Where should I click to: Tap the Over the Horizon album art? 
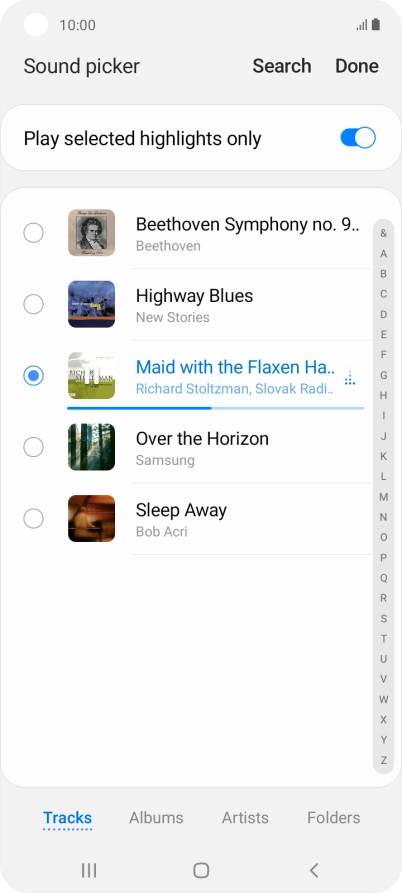tap(92, 447)
